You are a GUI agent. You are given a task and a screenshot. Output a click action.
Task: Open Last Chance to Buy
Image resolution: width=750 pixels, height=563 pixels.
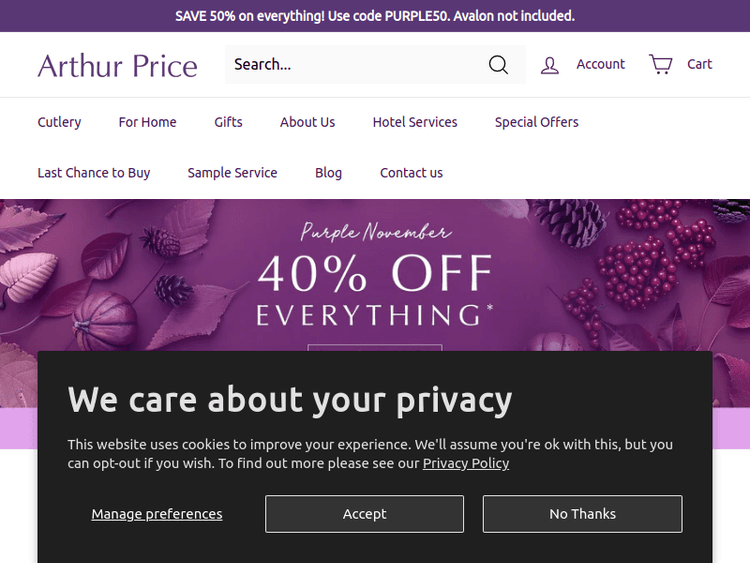pos(94,173)
